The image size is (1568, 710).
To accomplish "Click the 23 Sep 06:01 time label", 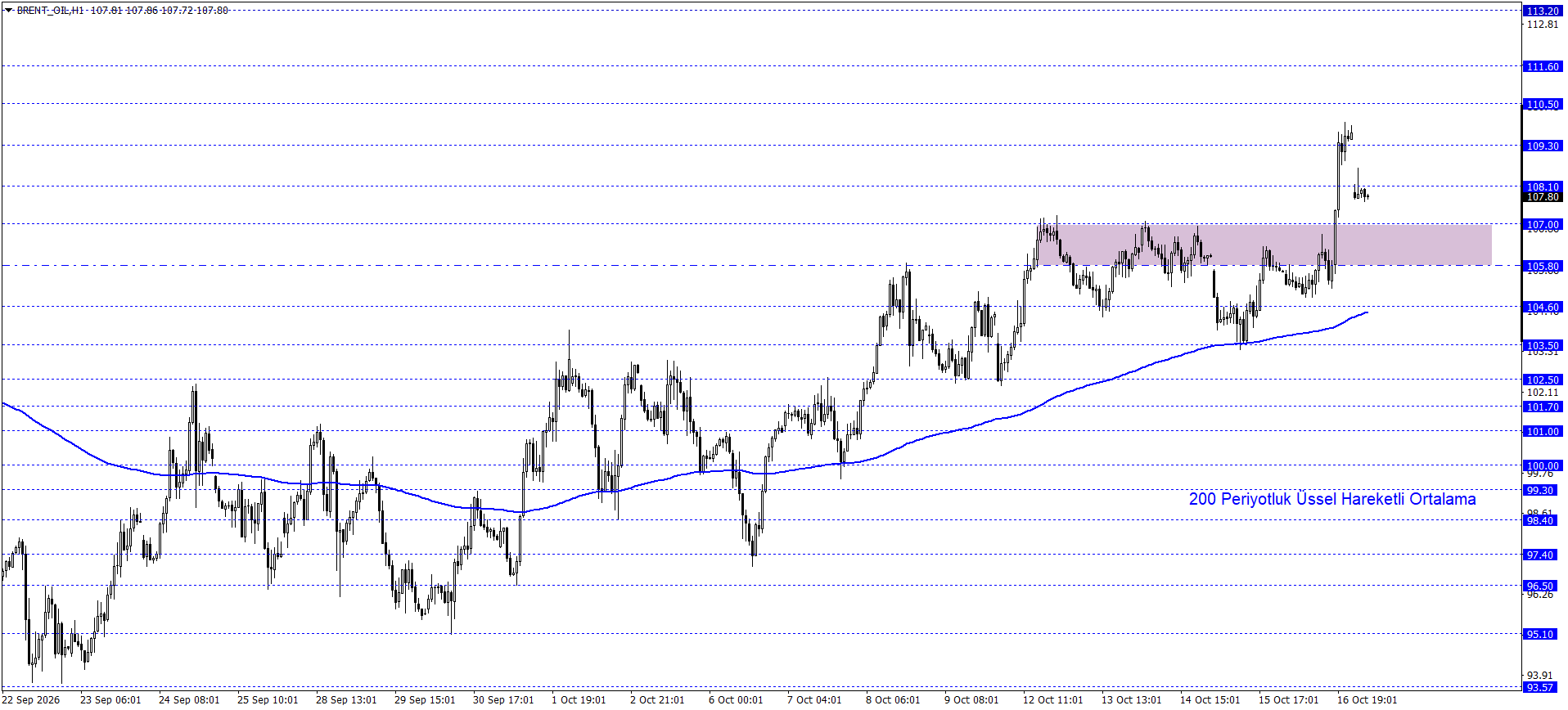I will pos(110,699).
